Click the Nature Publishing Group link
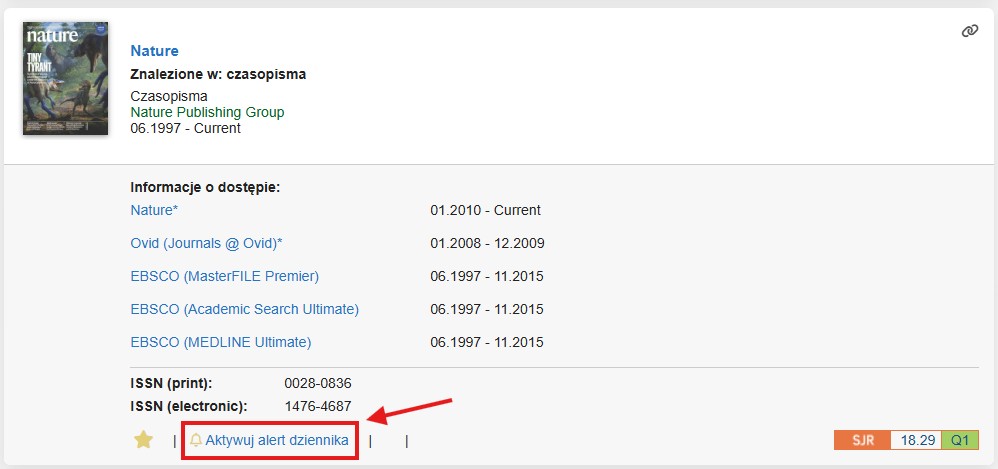 [x=207, y=112]
